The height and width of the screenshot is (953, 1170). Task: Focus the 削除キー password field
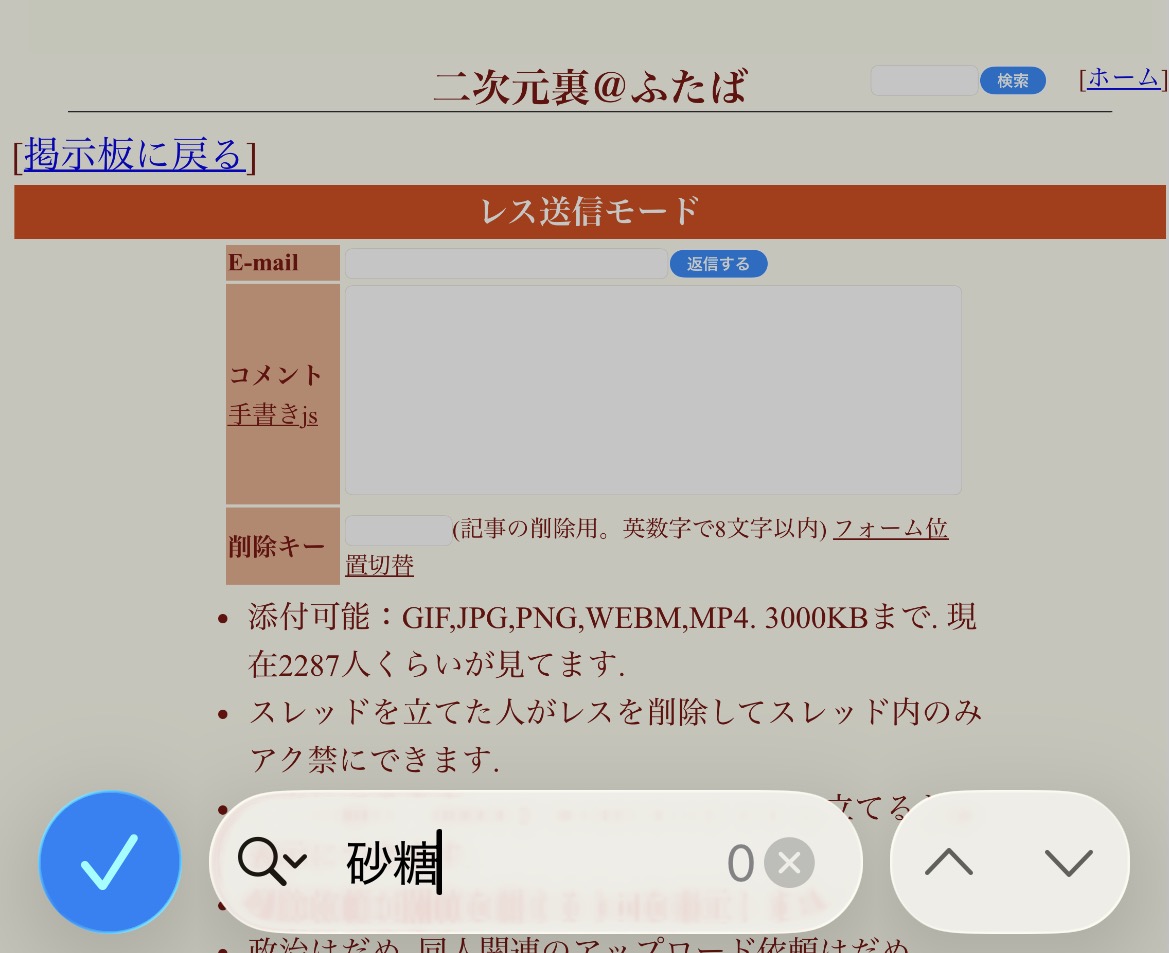[x=398, y=530]
